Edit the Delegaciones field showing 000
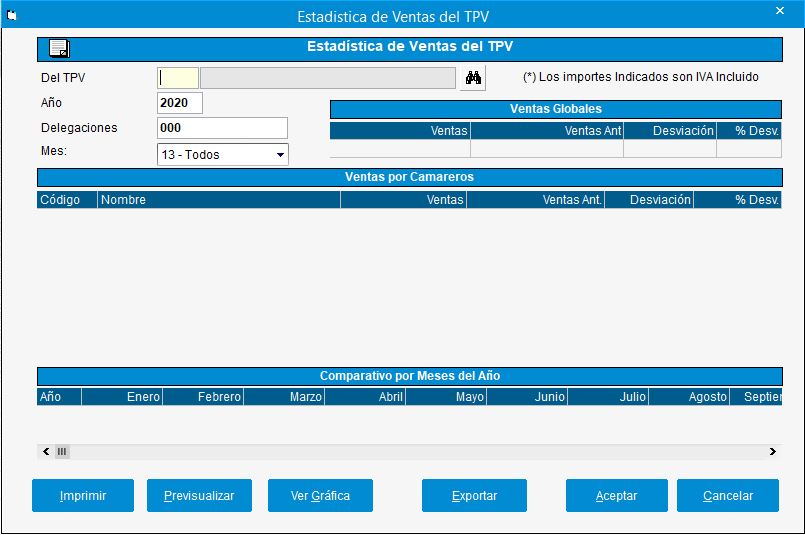Screen dimensions: 805x535 coord(222,128)
